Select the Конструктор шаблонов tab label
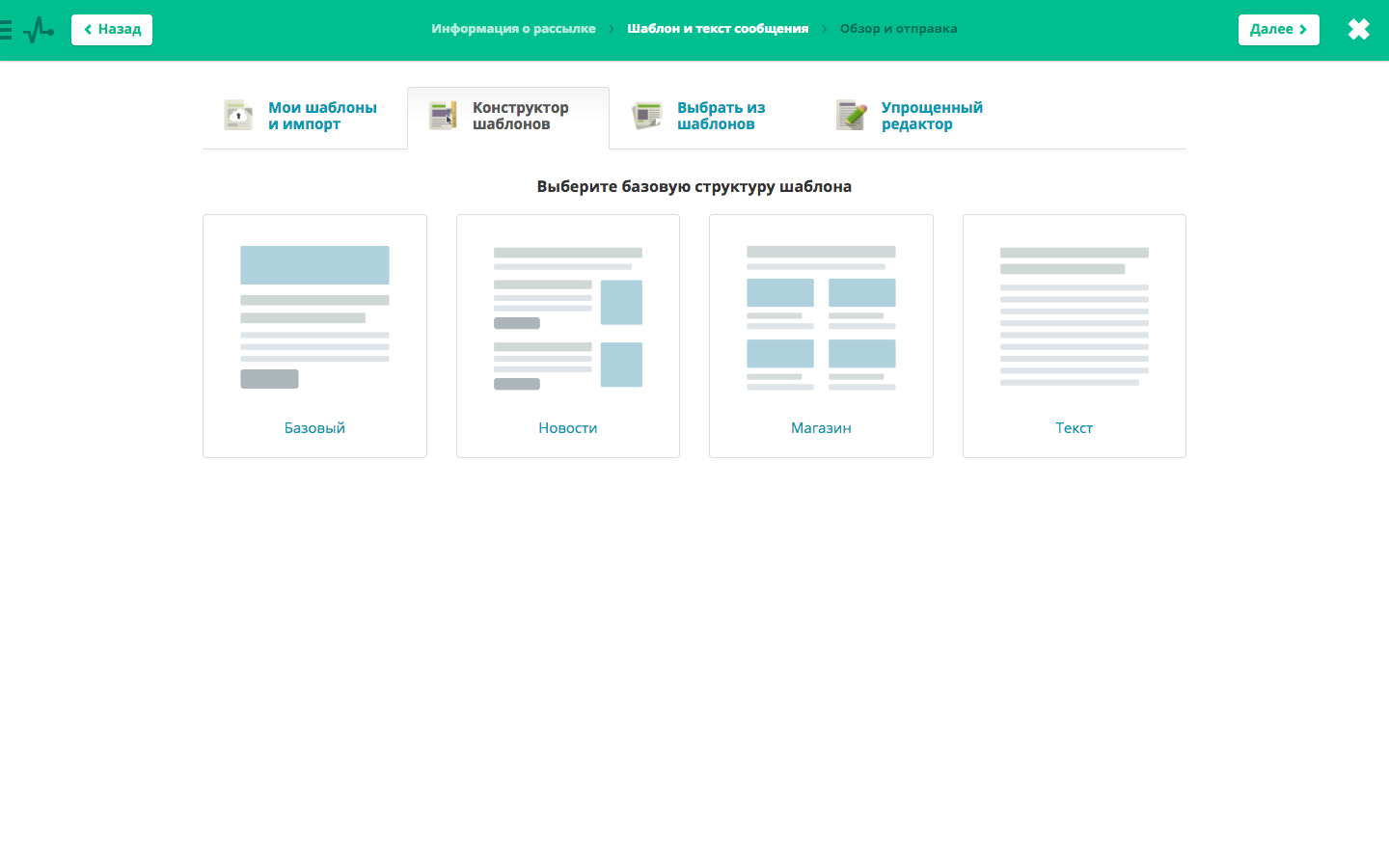Screen dimensions: 1389x868 [x=521, y=116]
